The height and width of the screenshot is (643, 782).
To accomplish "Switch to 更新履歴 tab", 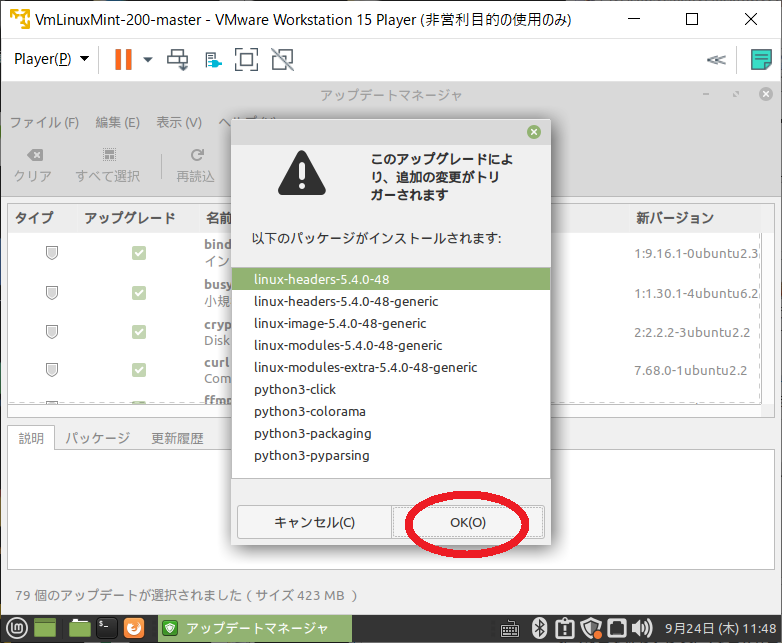I will point(178,438).
